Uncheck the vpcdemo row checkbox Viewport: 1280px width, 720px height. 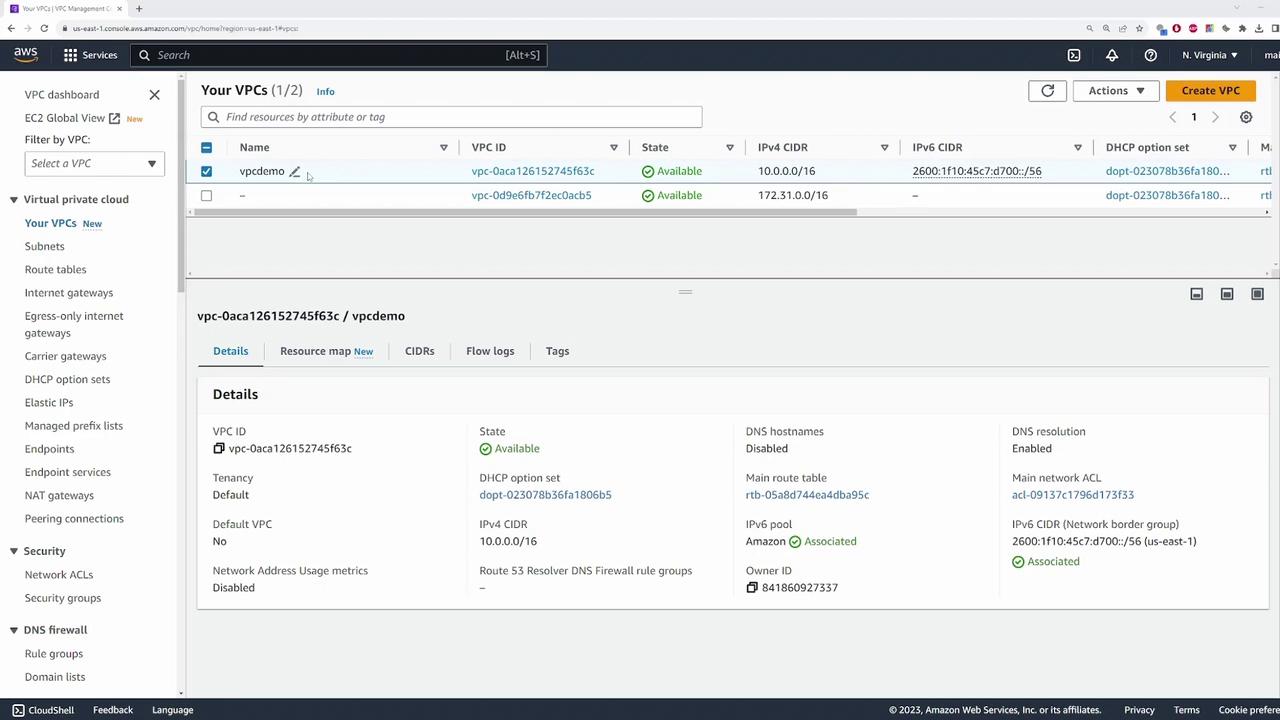pyautogui.click(x=206, y=171)
